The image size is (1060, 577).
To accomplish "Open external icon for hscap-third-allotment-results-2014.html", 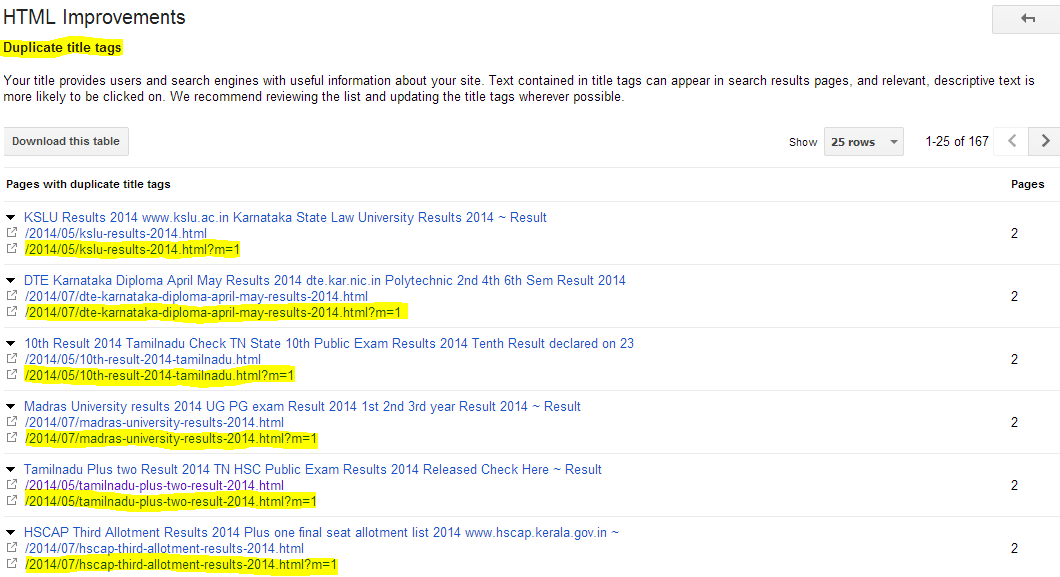I will 11,547.
